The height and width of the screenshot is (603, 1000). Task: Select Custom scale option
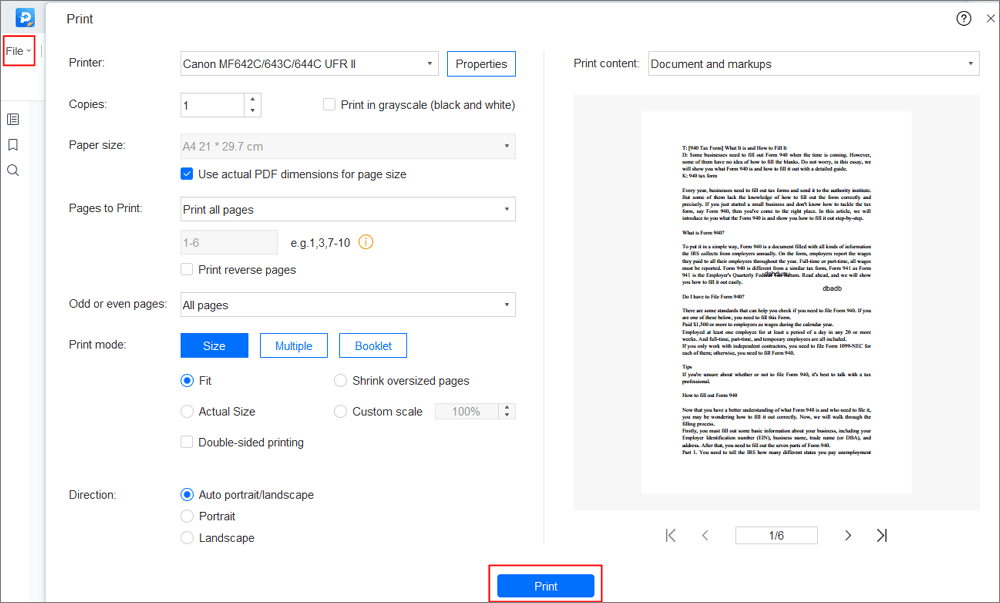tap(341, 412)
